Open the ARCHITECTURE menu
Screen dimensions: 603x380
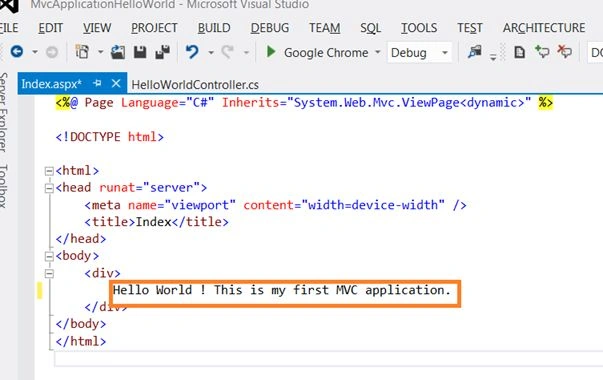coord(544,28)
